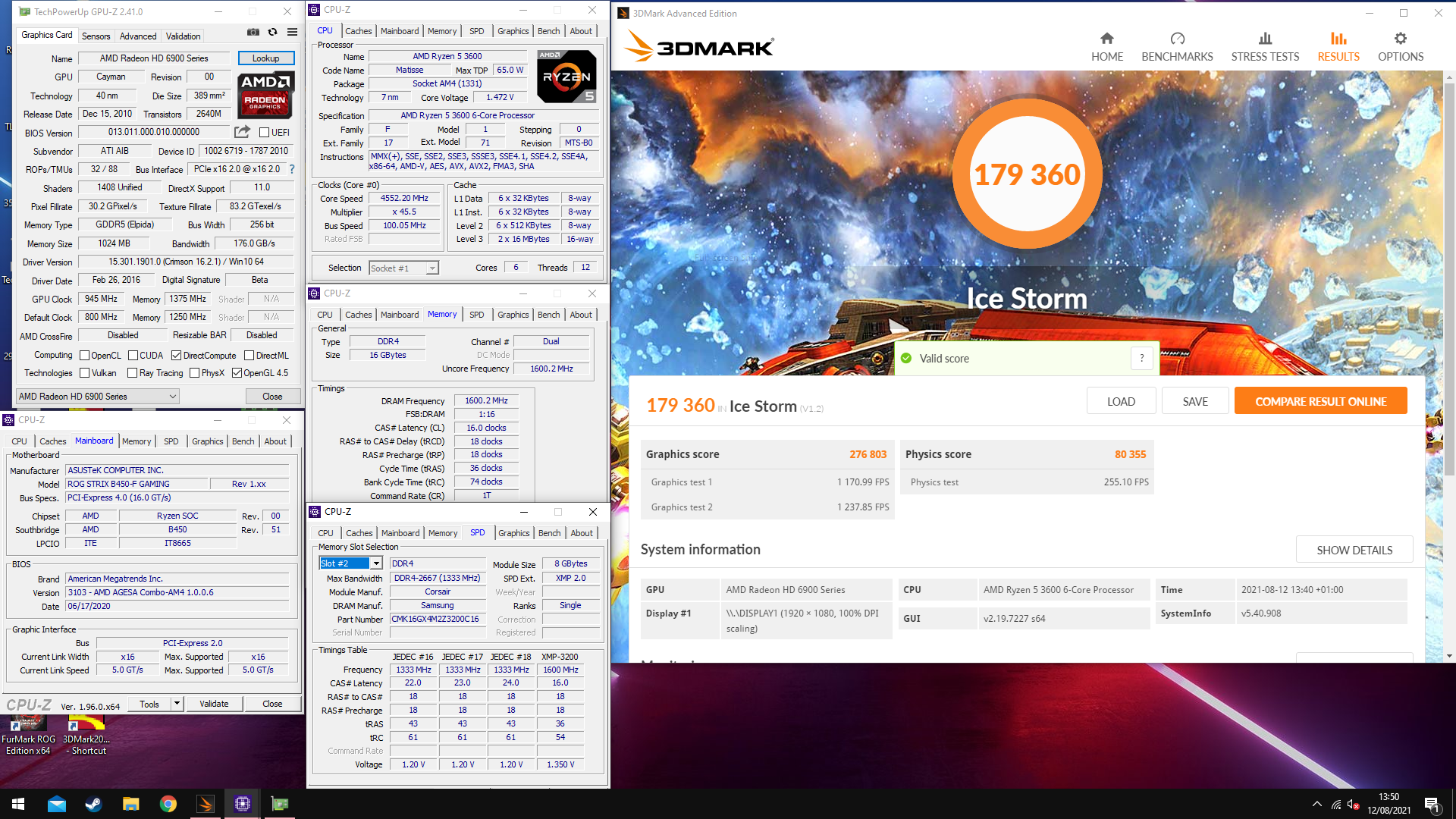
Task: Click the BIOS export share icon in GPU-Z
Action: [242, 132]
